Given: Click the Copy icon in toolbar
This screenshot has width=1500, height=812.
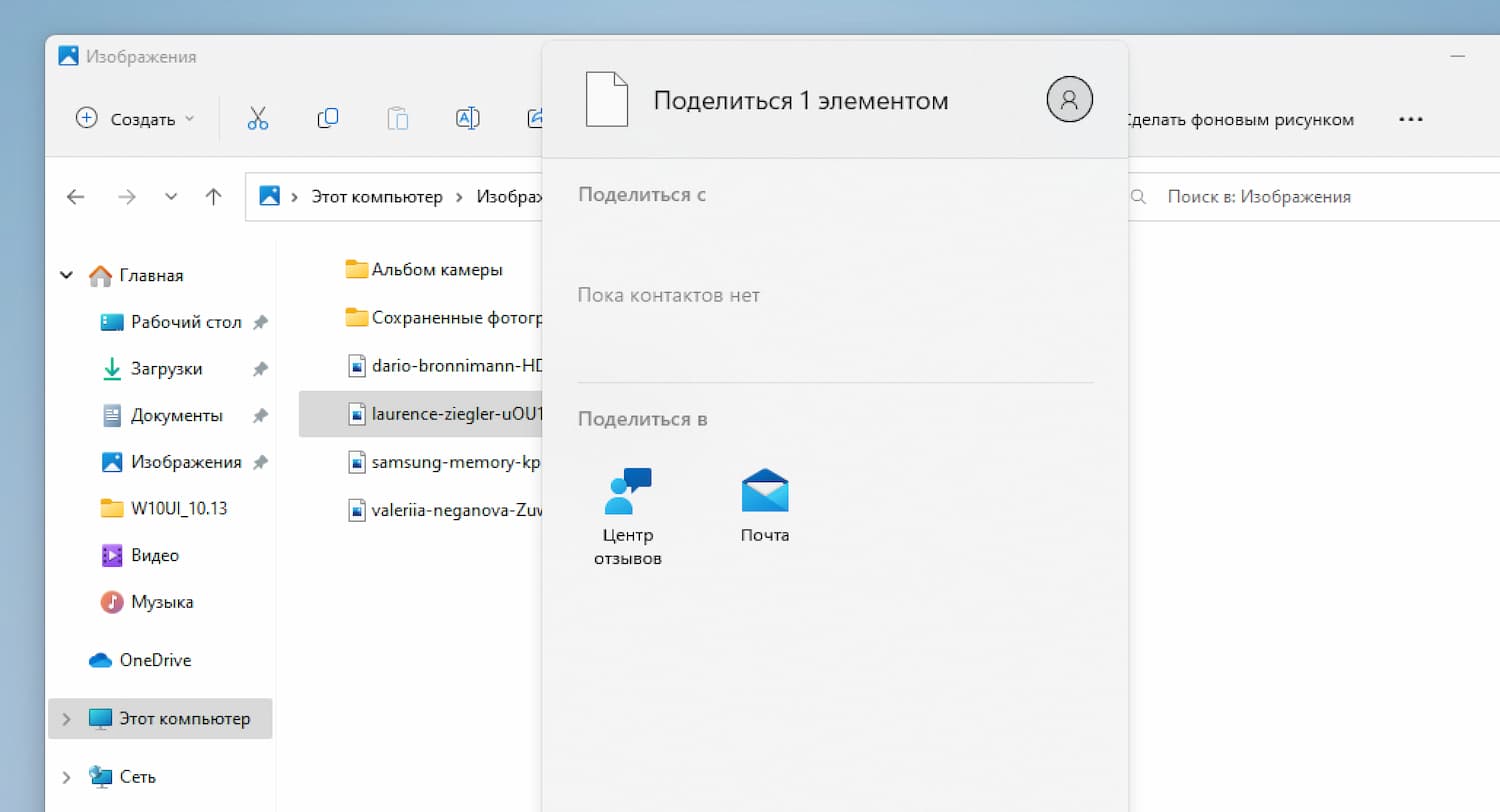Looking at the screenshot, I should pyautogui.click(x=328, y=119).
